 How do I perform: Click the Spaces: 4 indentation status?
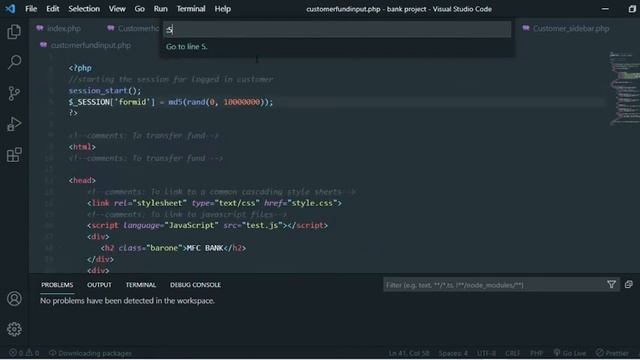click(x=453, y=353)
